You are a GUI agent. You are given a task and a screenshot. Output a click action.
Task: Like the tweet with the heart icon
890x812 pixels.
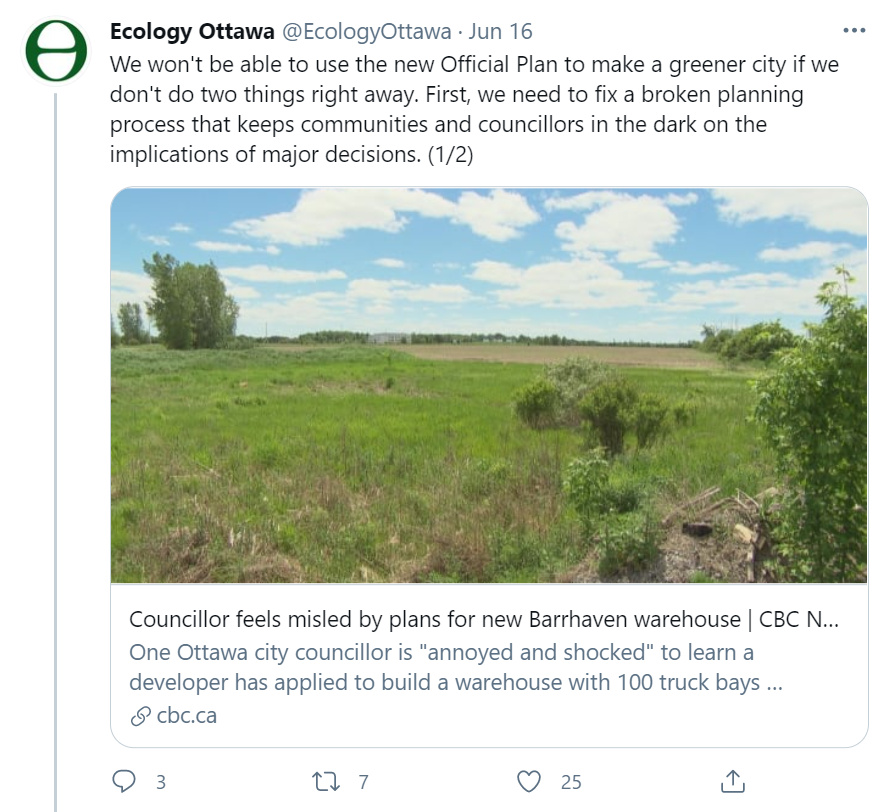click(529, 781)
